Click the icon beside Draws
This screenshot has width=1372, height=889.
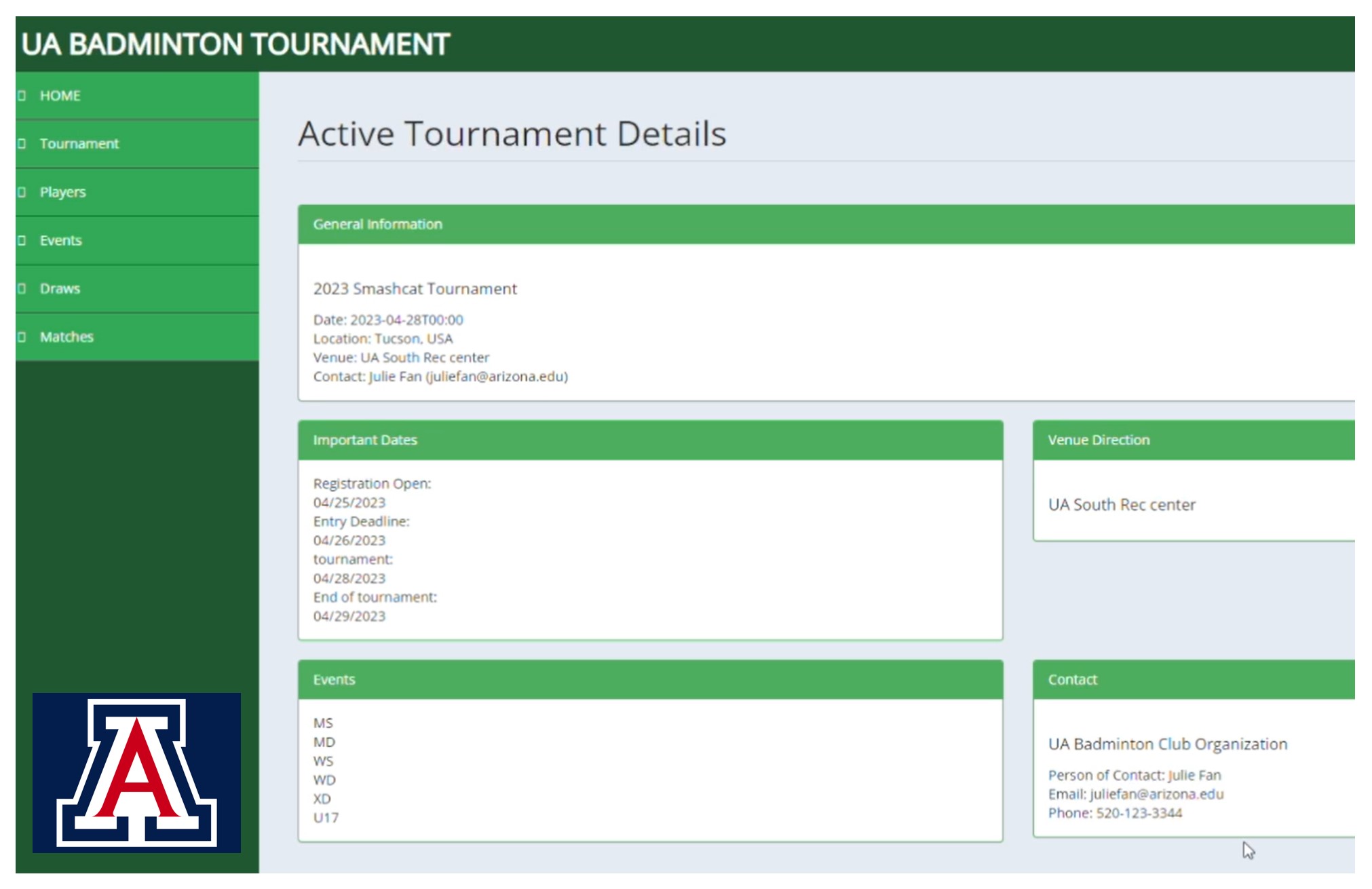(22, 288)
